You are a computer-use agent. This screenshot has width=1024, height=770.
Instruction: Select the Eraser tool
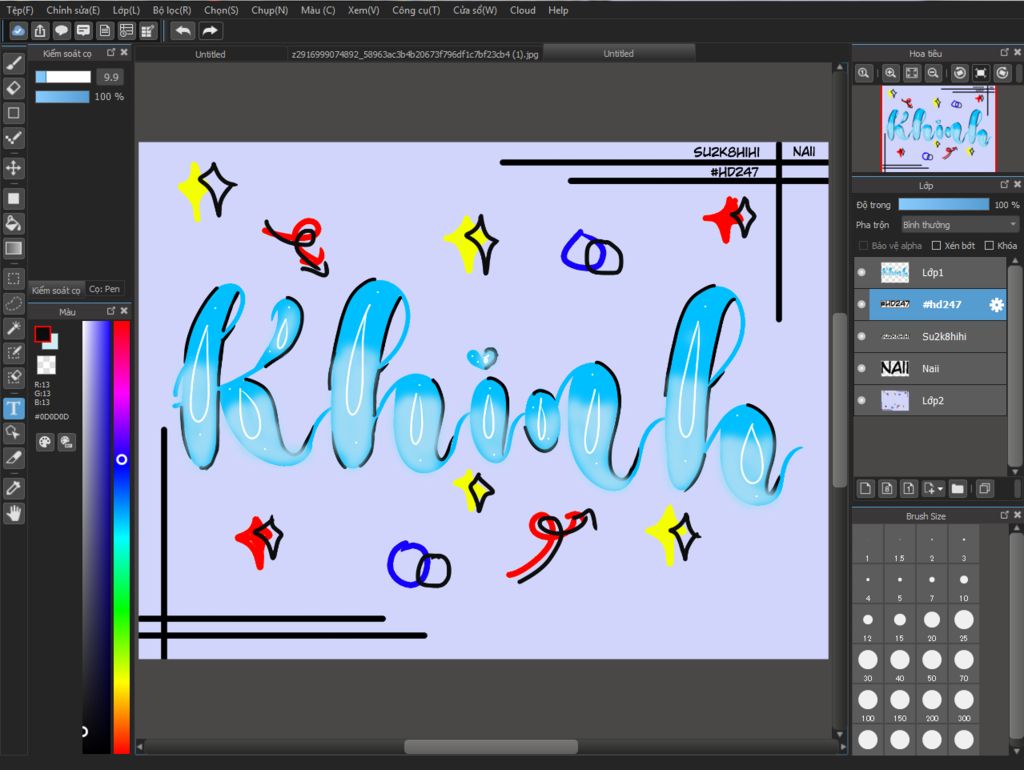[x=14, y=88]
